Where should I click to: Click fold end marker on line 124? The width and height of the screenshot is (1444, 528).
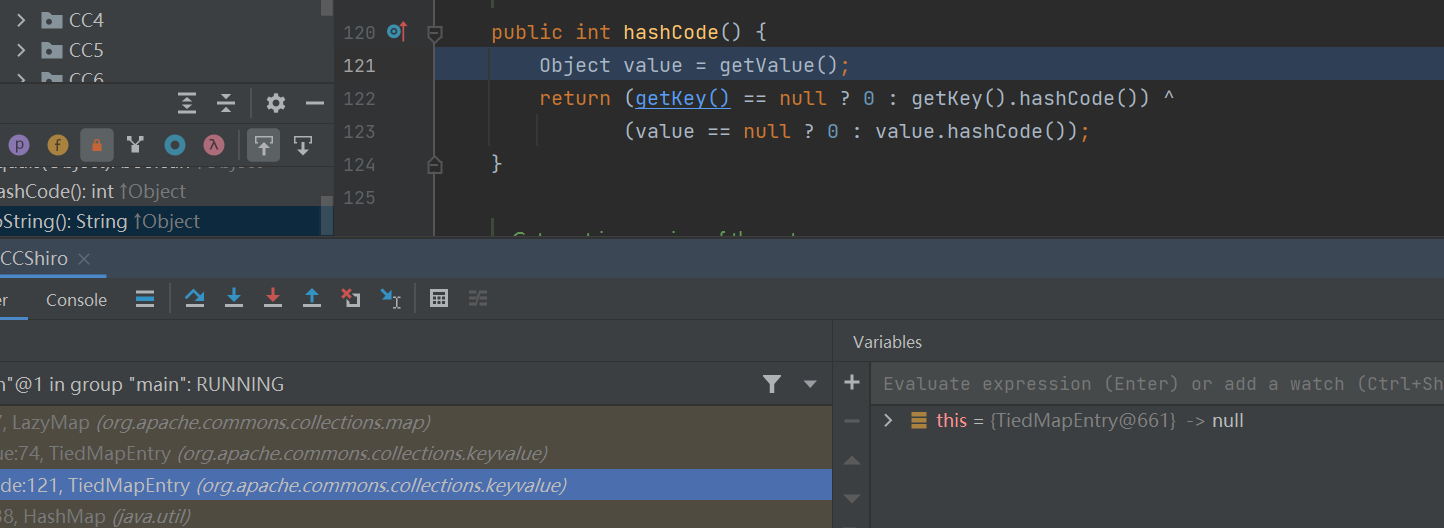pos(434,164)
